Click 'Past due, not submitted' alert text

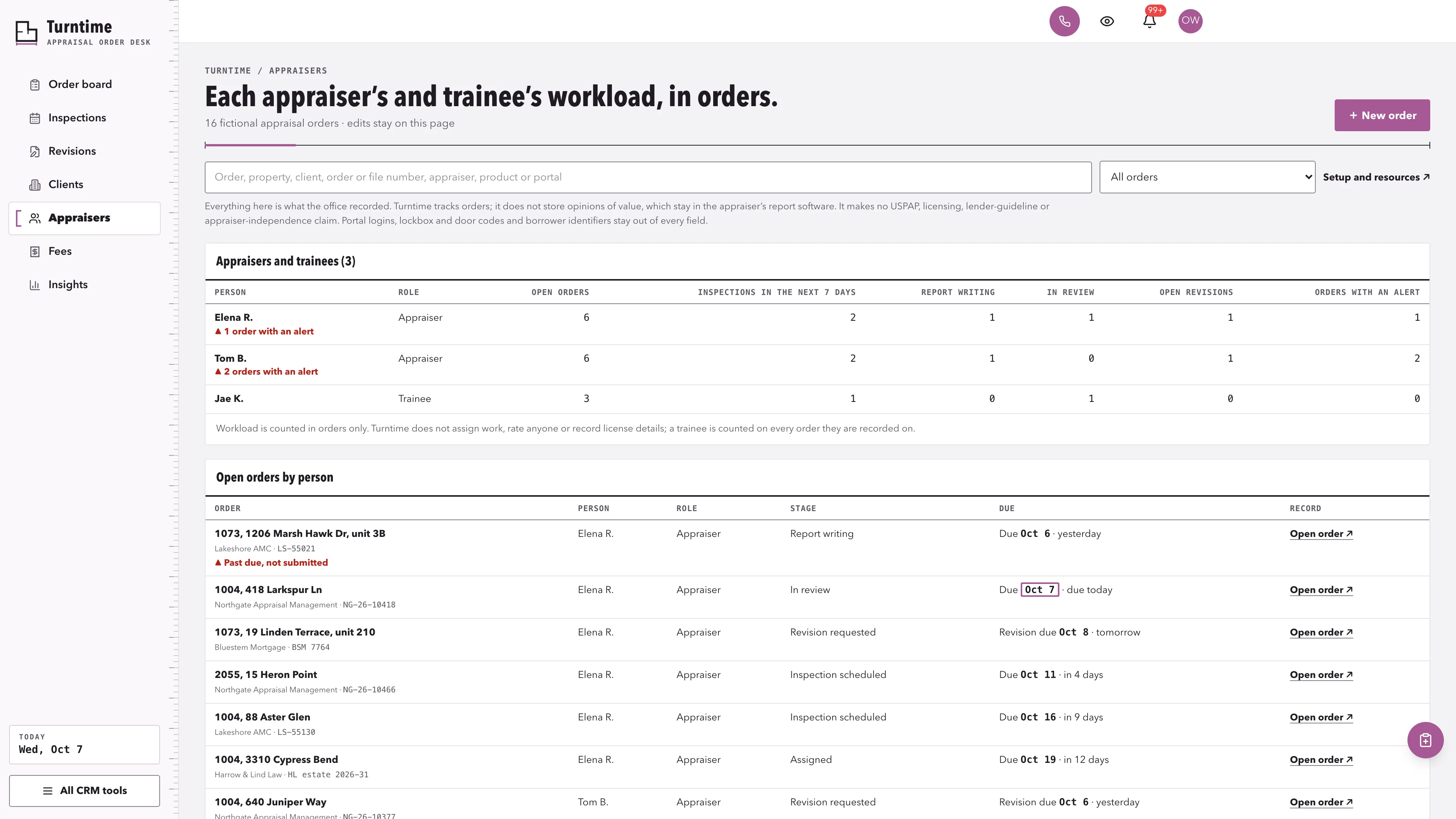pyautogui.click(x=271, y=562)
